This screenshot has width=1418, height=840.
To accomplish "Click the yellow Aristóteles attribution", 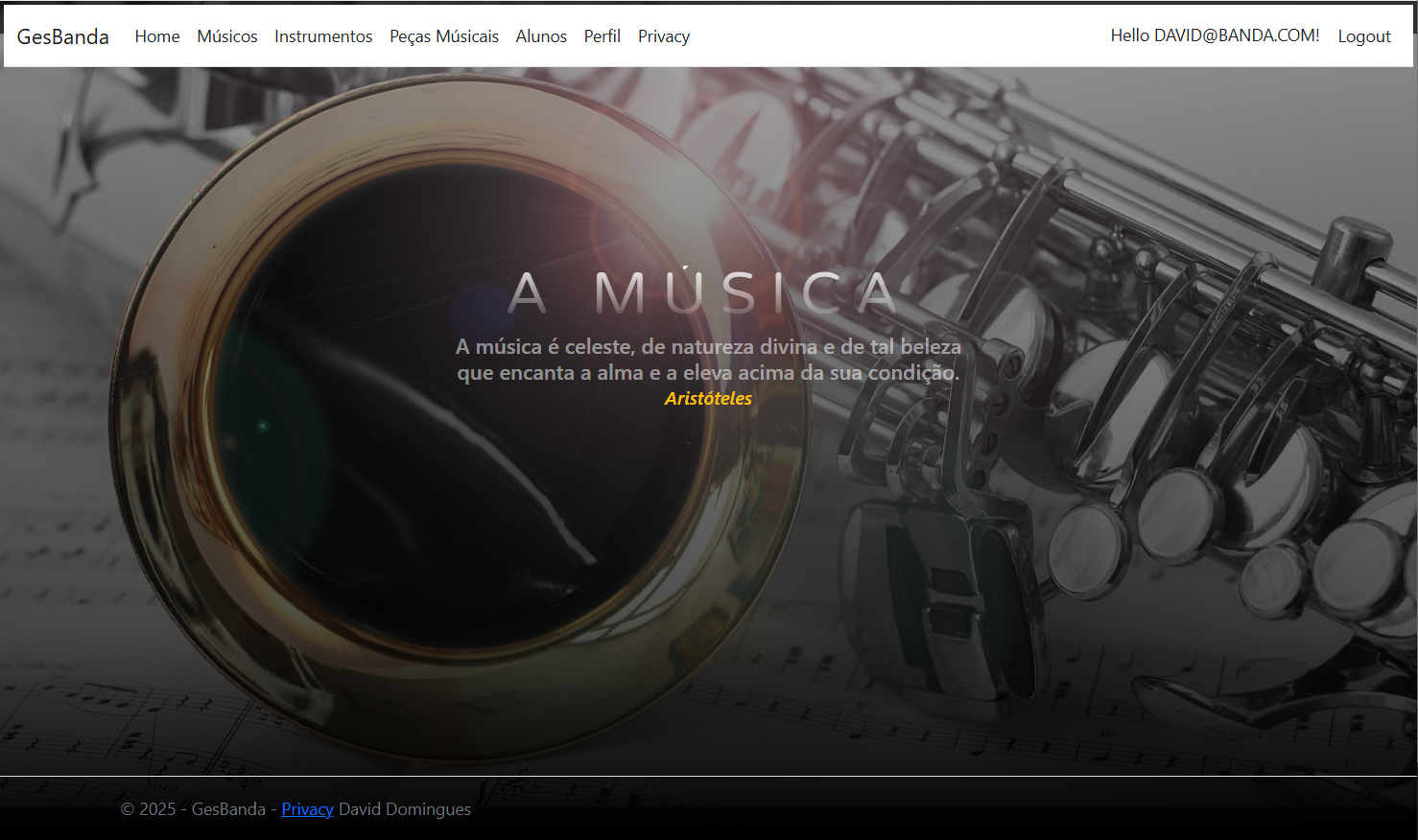I will (708, 398).
